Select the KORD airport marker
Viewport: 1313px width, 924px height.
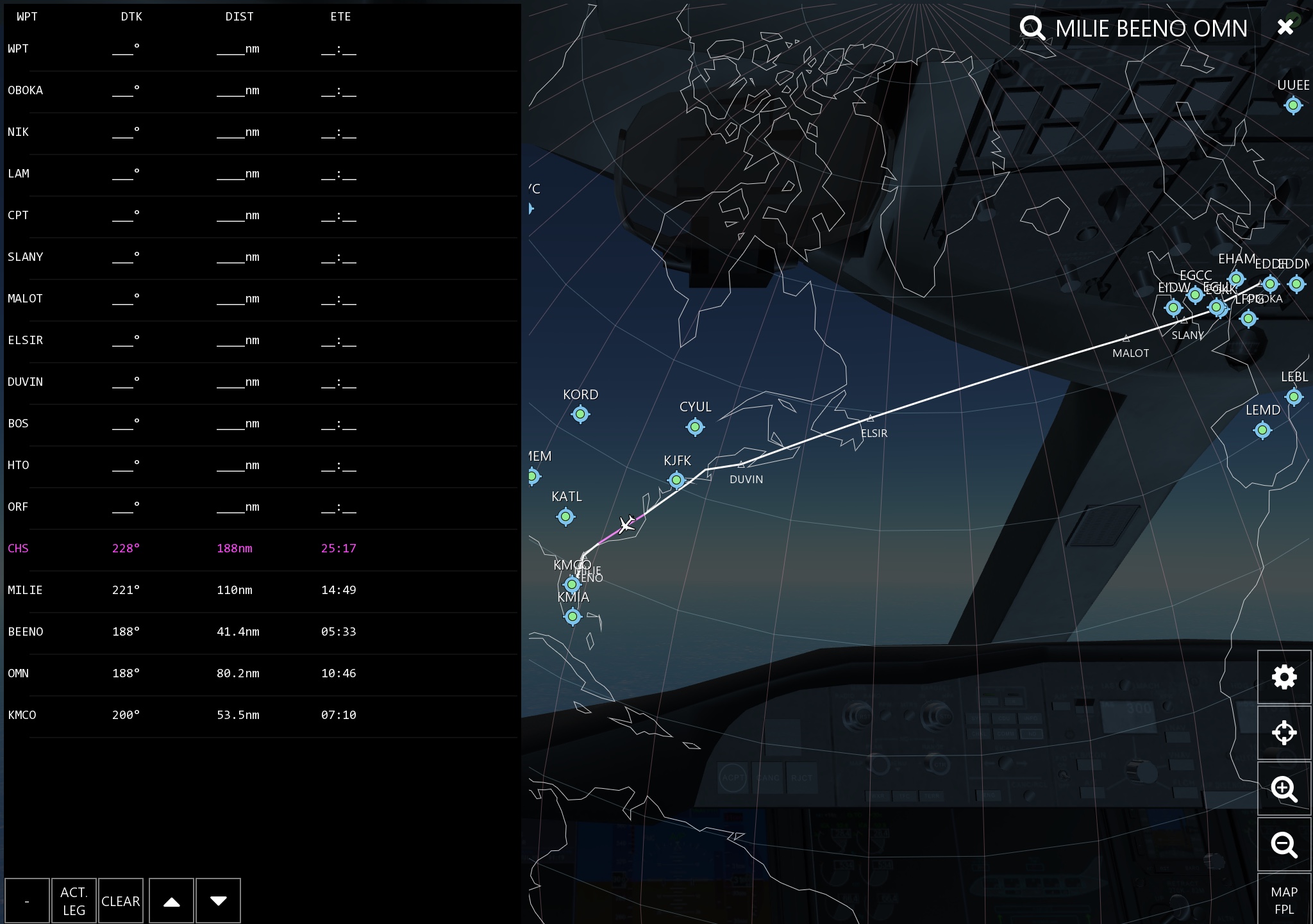coord(580,415)
